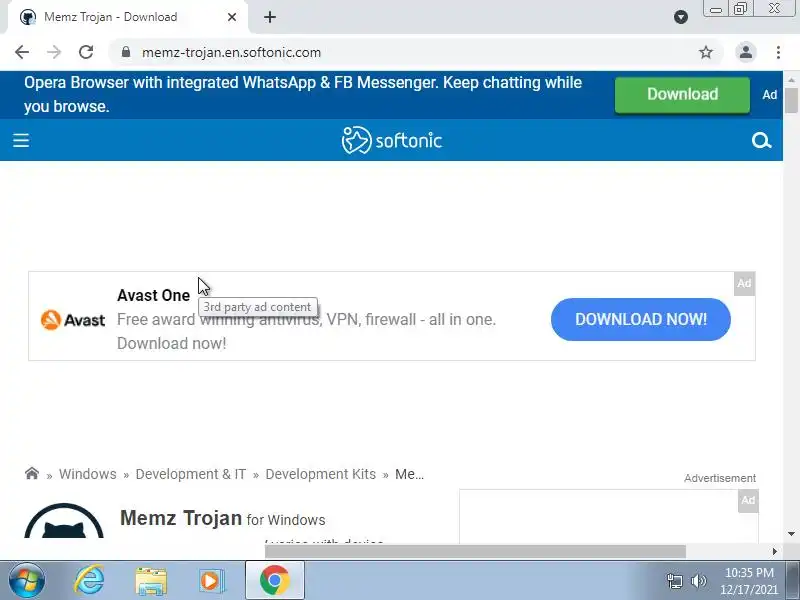Click the address bar URL field
Image resolution: width=800 pixels, height=600 pixels.
[x=416, y=52]
